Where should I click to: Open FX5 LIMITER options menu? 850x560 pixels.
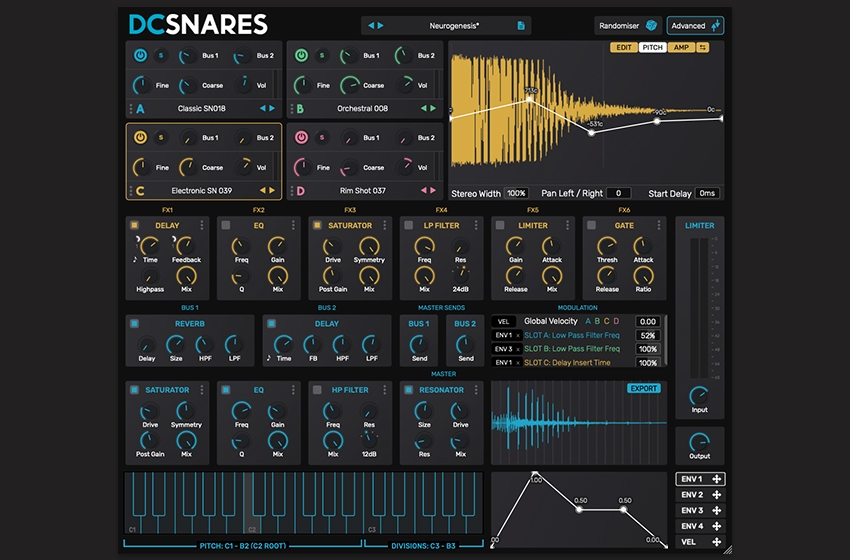pos(568,225)
